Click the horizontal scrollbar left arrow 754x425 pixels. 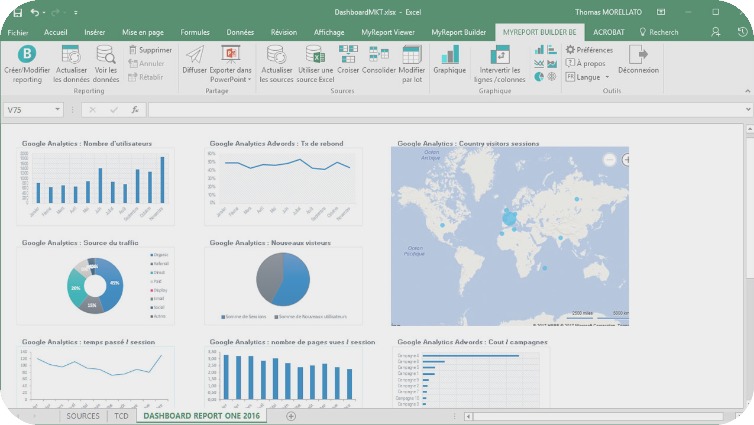point(468,416)
